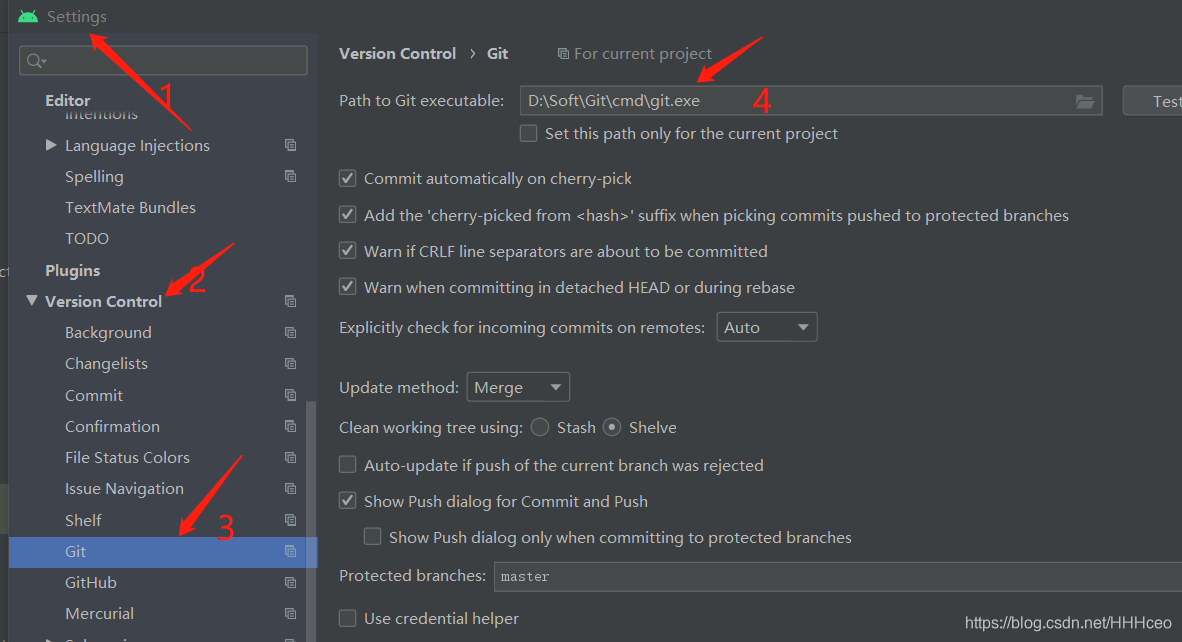This screenshot has height=642, width=1182.
Task: Collapse the Version Control tree section
Action: point(32,300)
